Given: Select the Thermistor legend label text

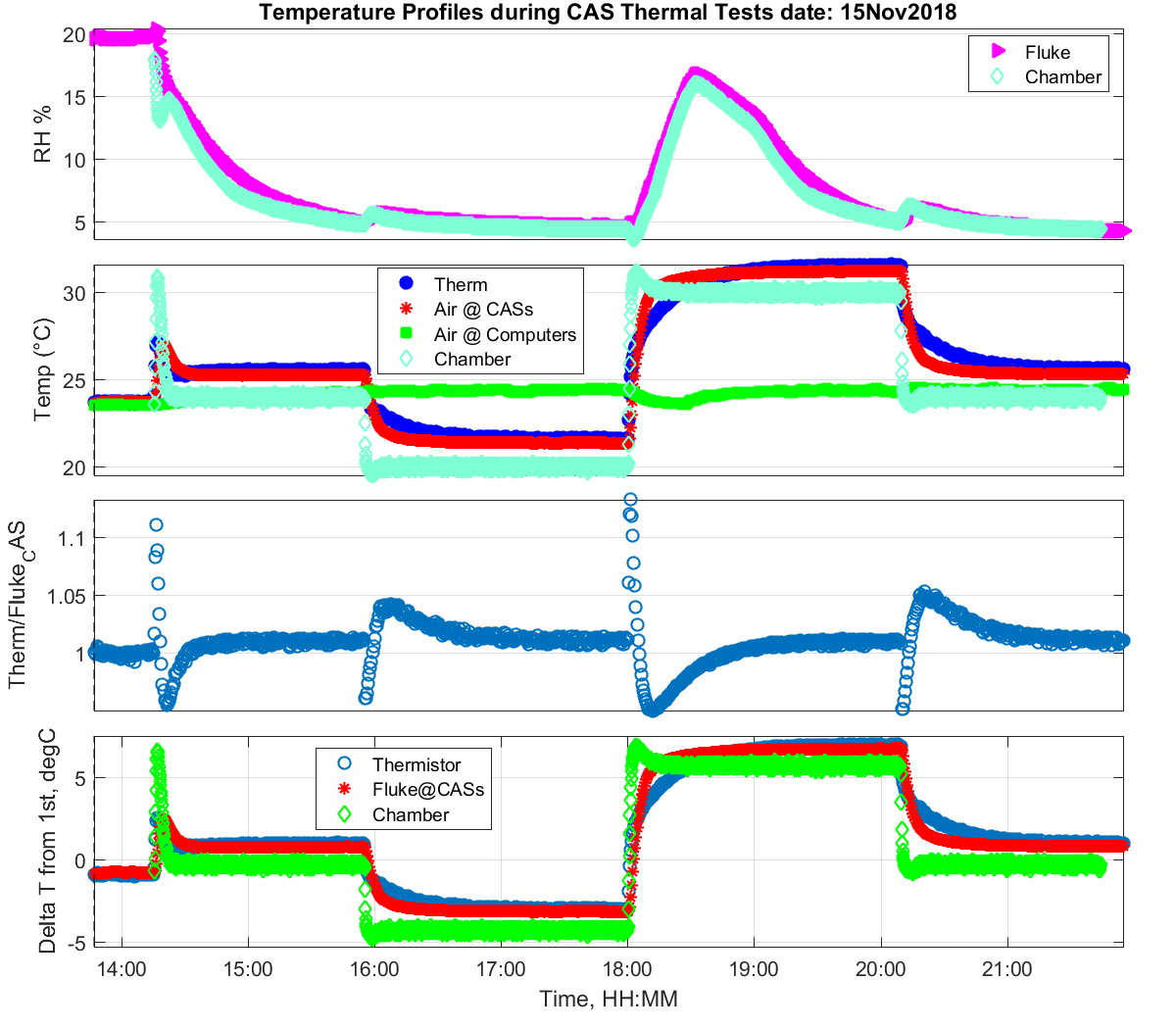Looking at the screenshot, I should 416,764.
